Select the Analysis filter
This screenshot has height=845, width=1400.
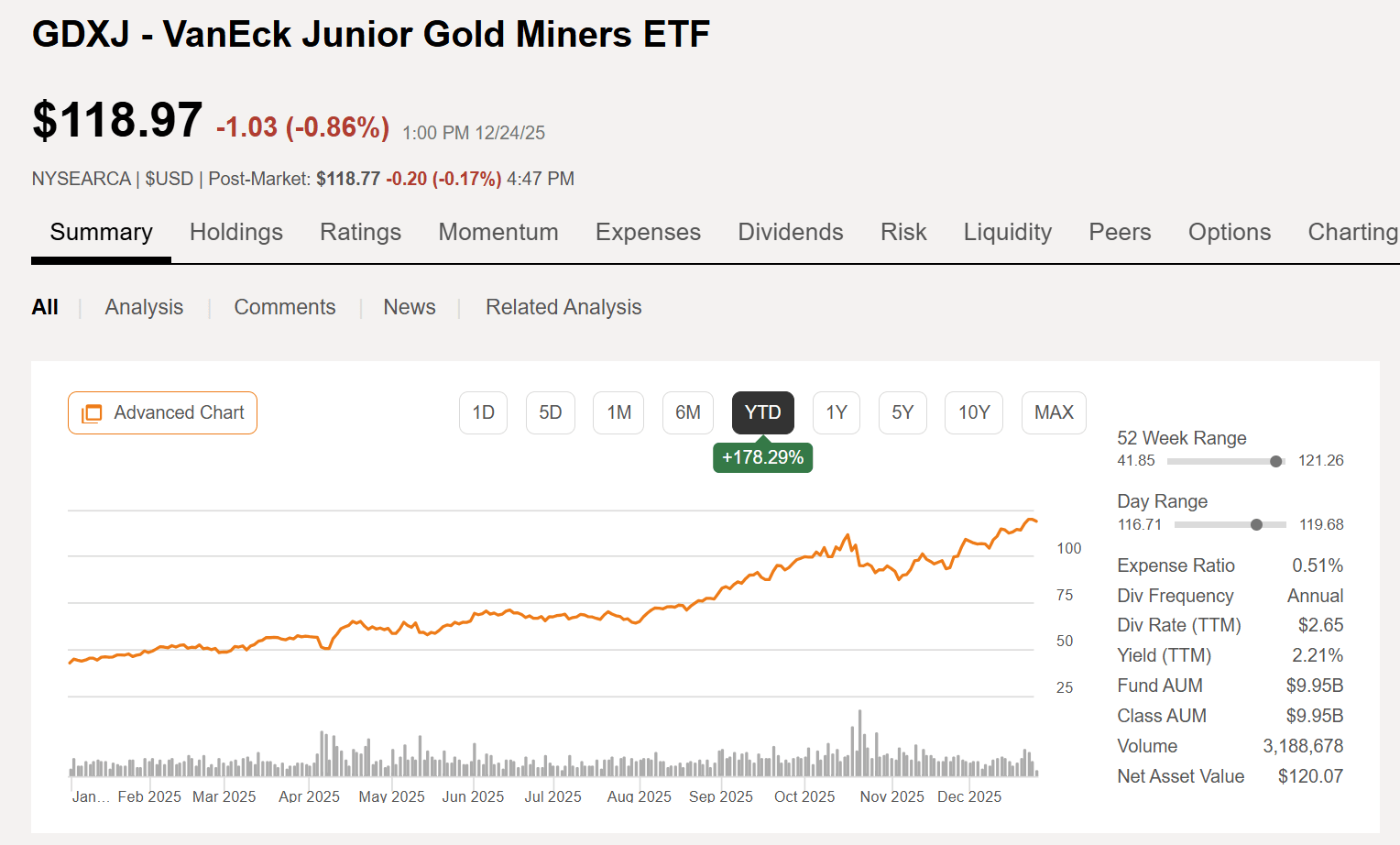coord(144,307)
